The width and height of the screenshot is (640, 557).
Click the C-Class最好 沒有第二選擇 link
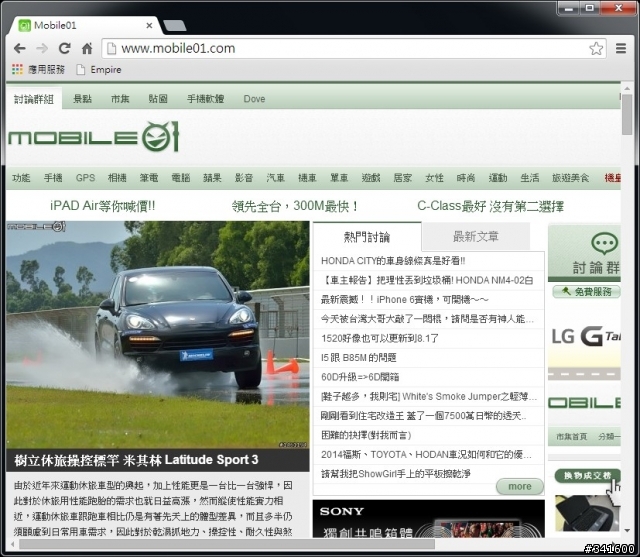pos(490,206)
